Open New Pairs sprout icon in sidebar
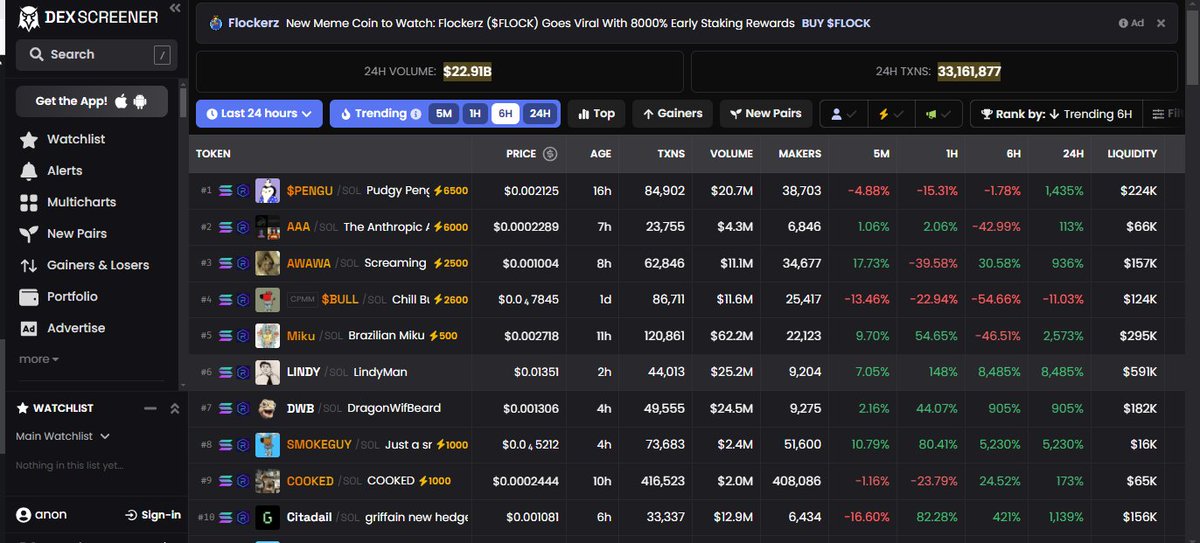The width and height of the screenshot is (1200, 543). (28, 234)
